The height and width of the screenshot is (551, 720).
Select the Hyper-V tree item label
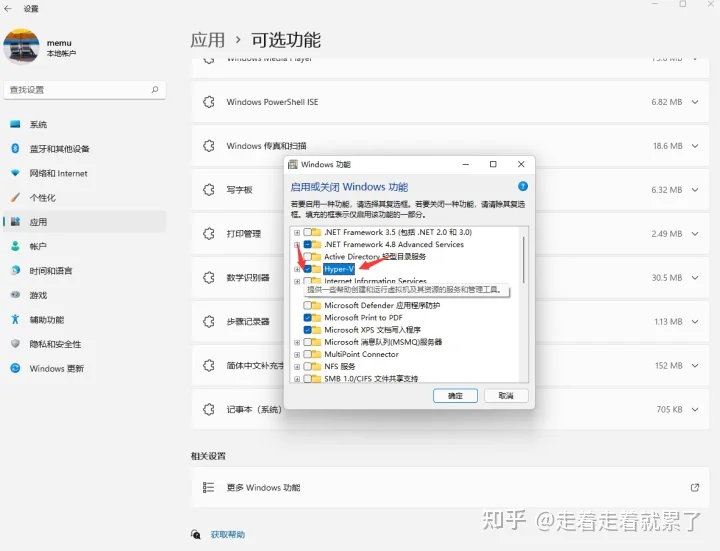339,269
